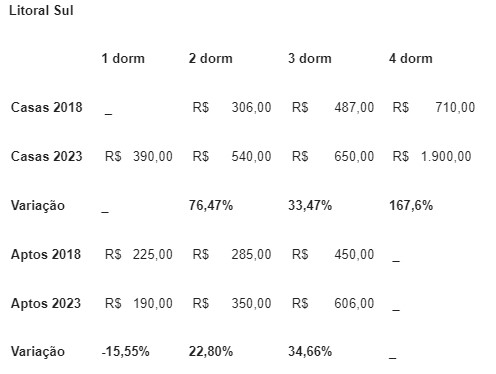Image resolution: width=496 pixels, height=374 pixels.
Task: Click the Litoral Sul title
Action: click(x=41, y=10)
